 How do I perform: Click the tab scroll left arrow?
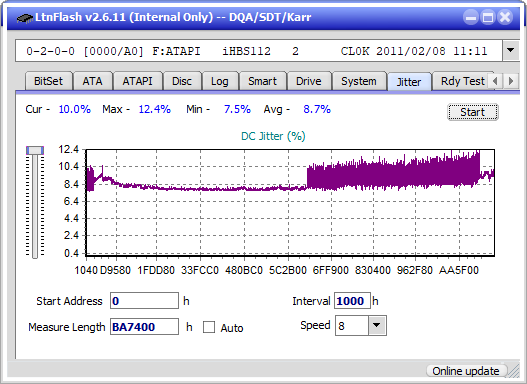pos(495,81)
